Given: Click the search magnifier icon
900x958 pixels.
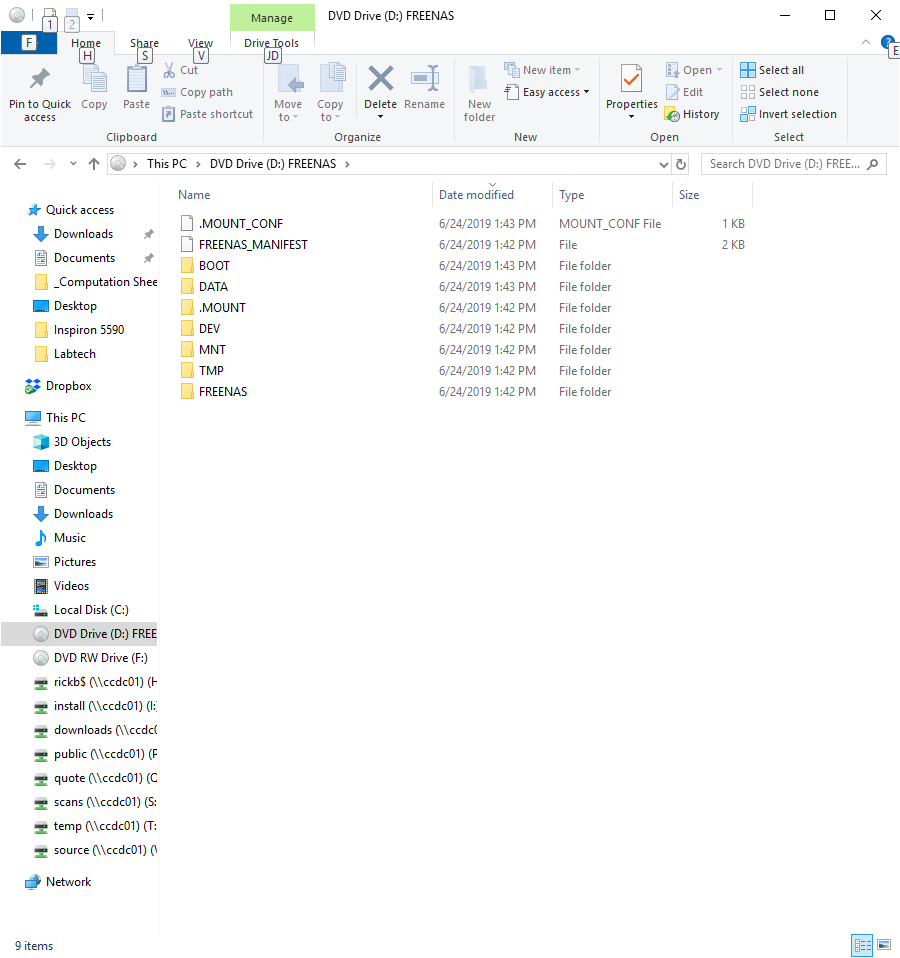Looking at the screenshot, I should coord(873,164).
